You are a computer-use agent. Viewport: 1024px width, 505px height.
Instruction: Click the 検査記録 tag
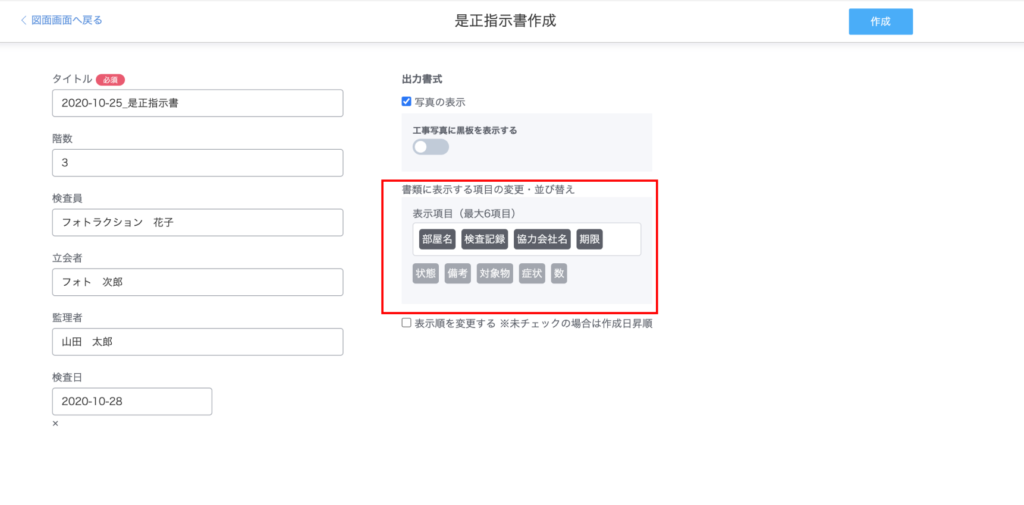484,240
